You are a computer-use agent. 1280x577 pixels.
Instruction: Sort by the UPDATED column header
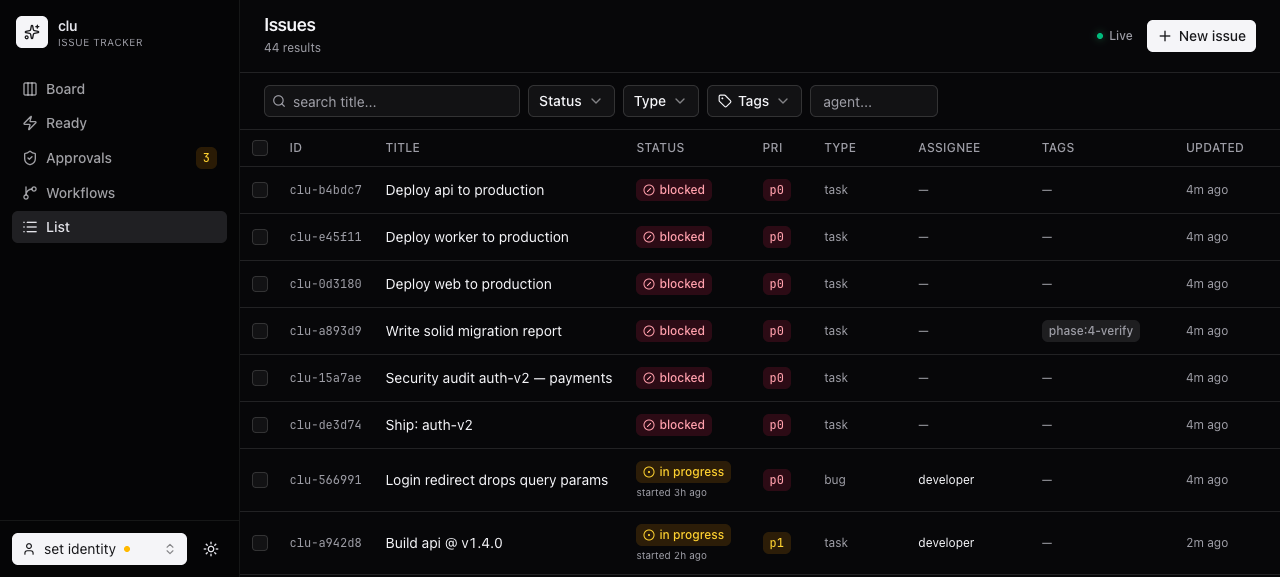(1215, 148)
